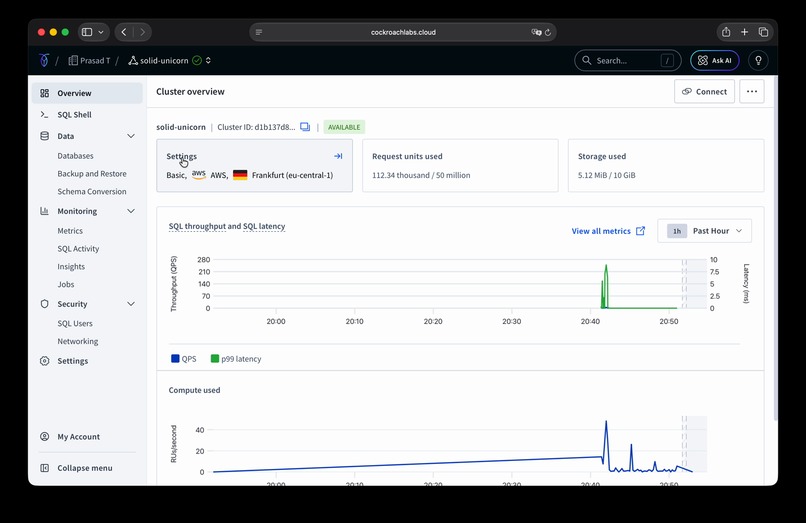Image resolution: width=806 pixels, height=523 pixels.
Task: Open the Prasad T organization breadcrumb
Action: (89, 61)
